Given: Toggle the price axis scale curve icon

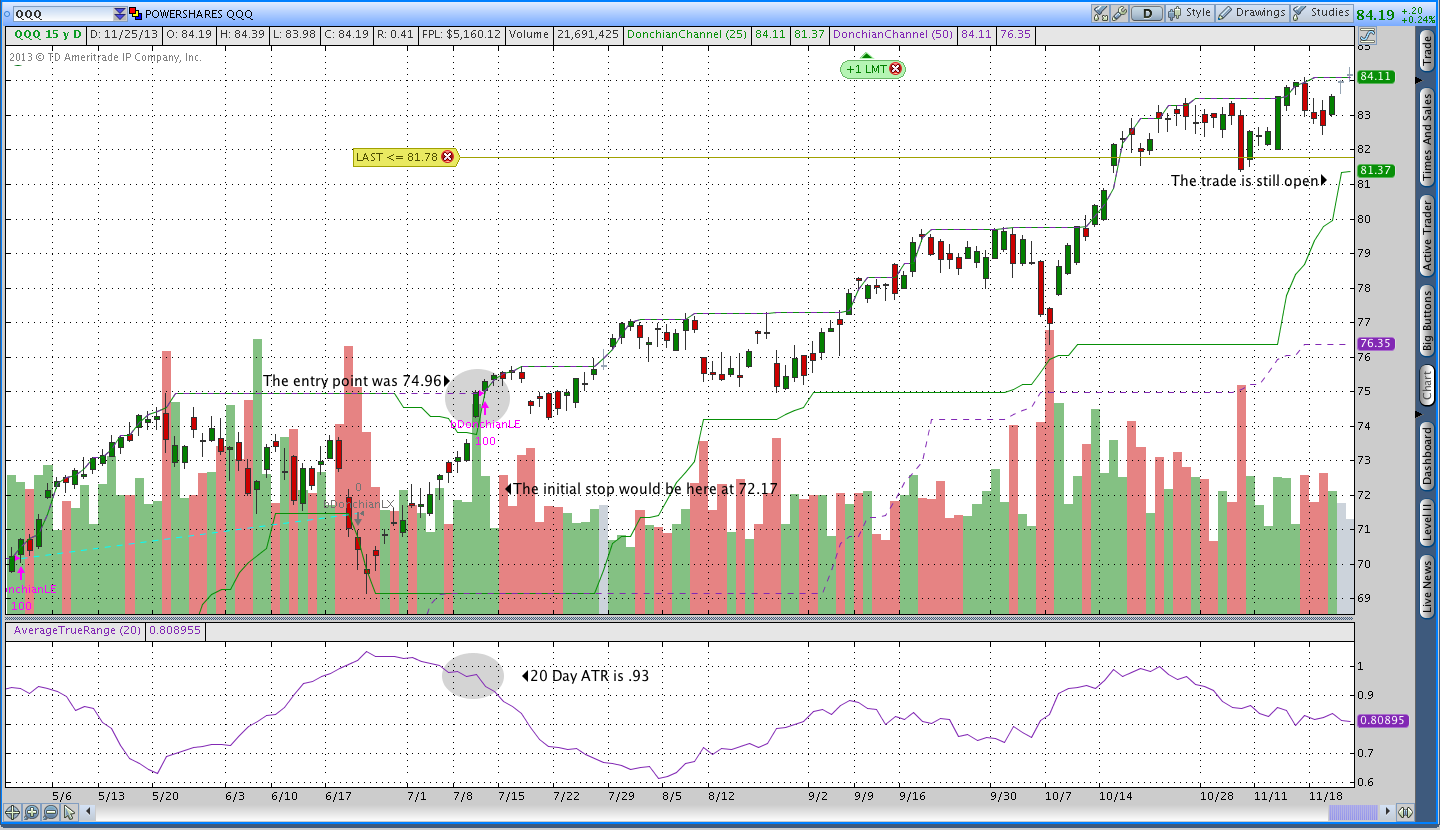Looking at the screenshot, I should 1367,35.
